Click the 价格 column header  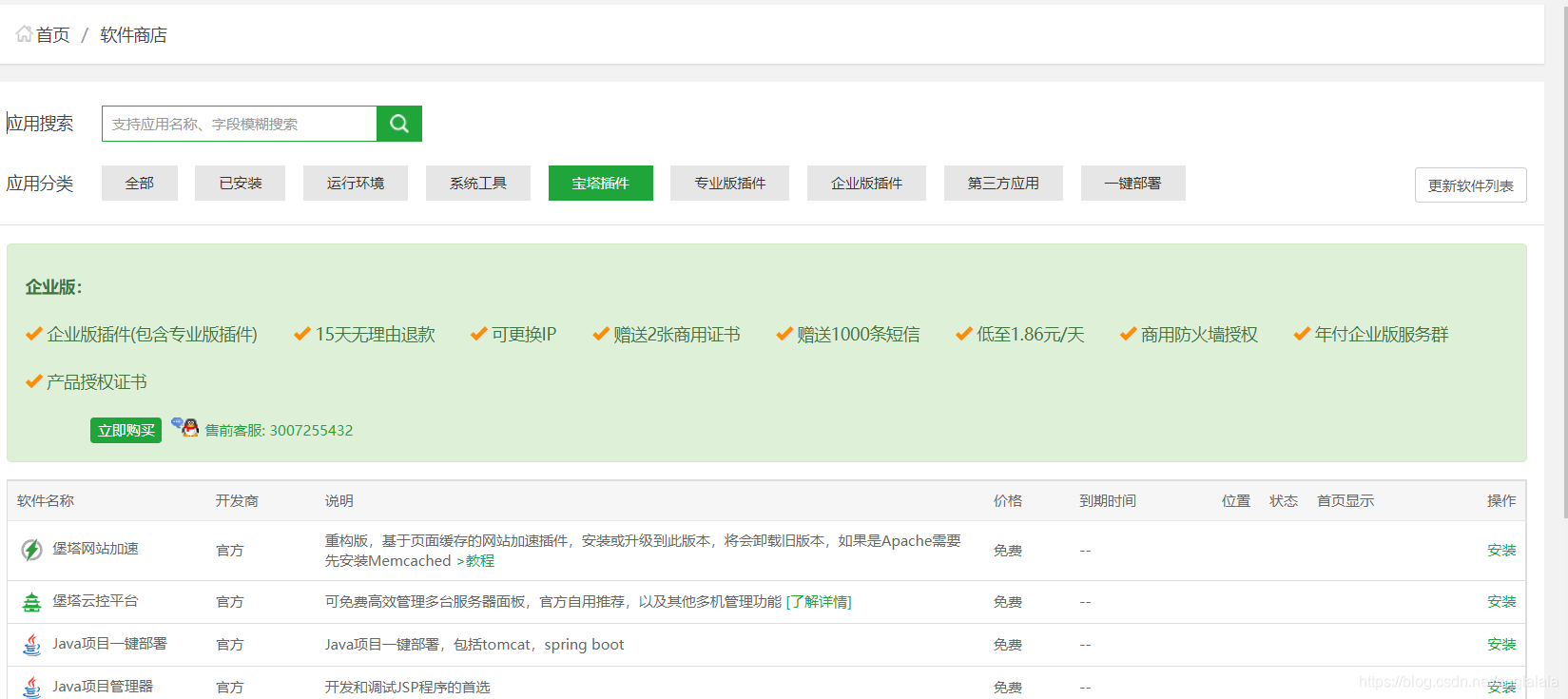coord(1008,501)
